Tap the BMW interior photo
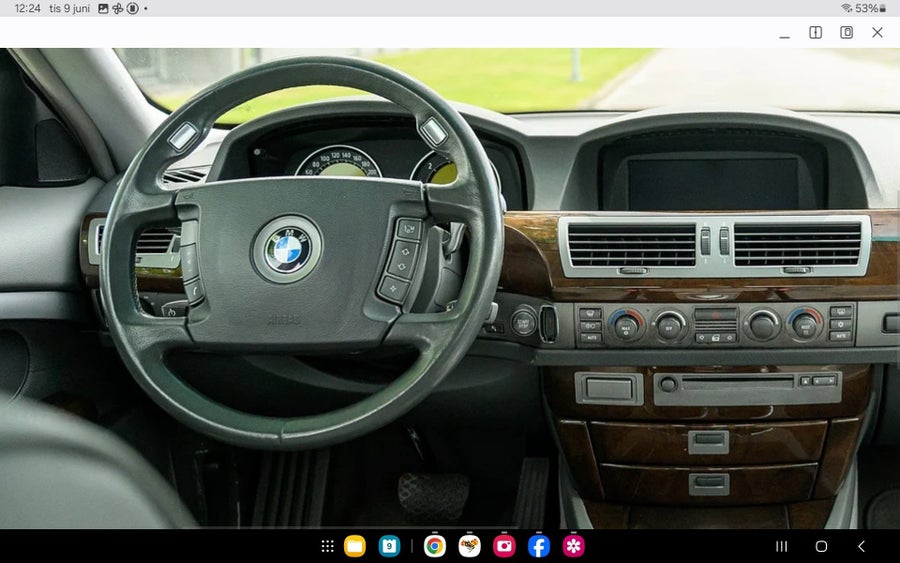The height and width of the screenshot is (563, 900). pyautogui.click(x=450, y=288)
